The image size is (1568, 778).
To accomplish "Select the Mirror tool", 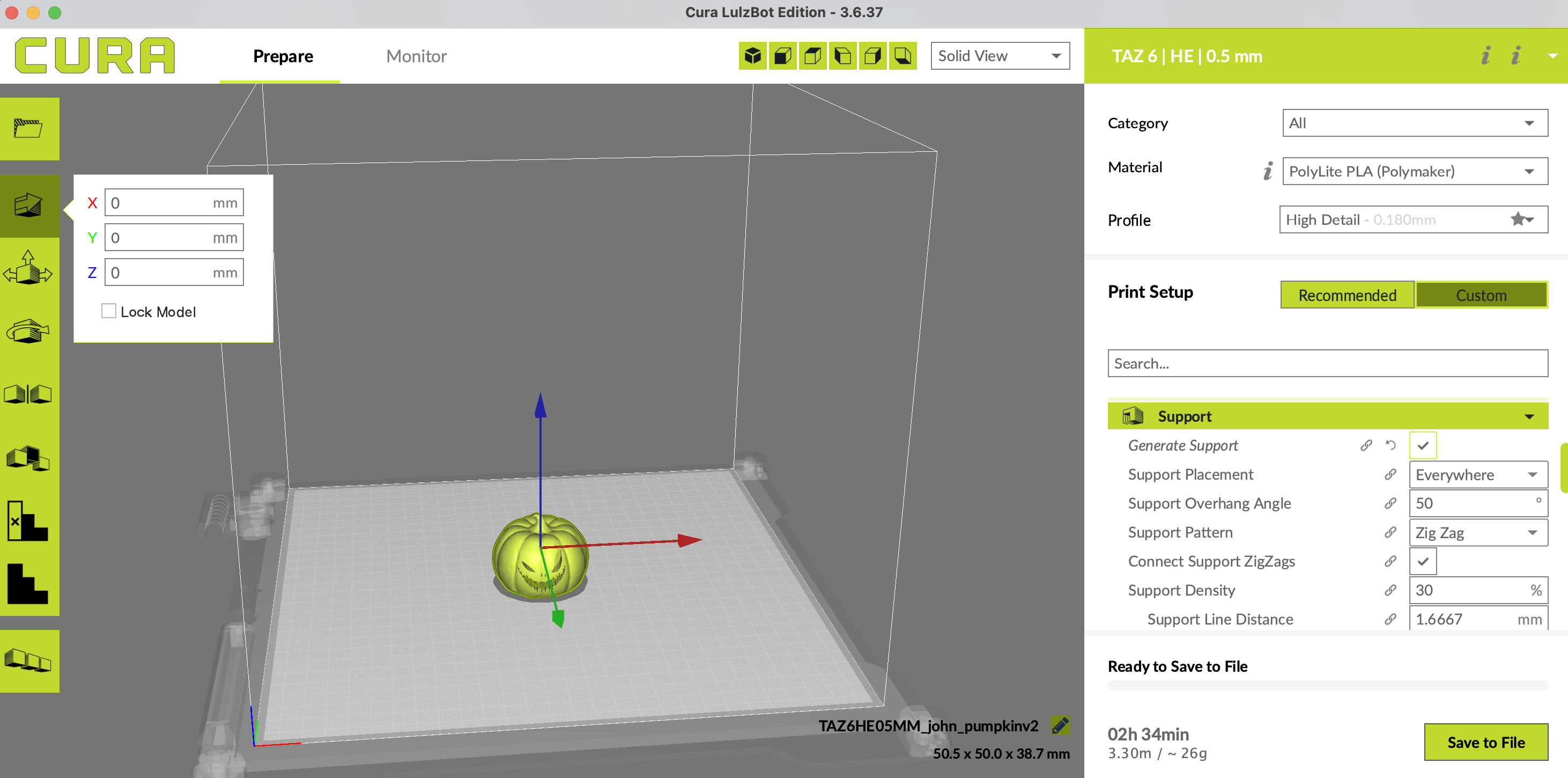I will pos(29,394).
